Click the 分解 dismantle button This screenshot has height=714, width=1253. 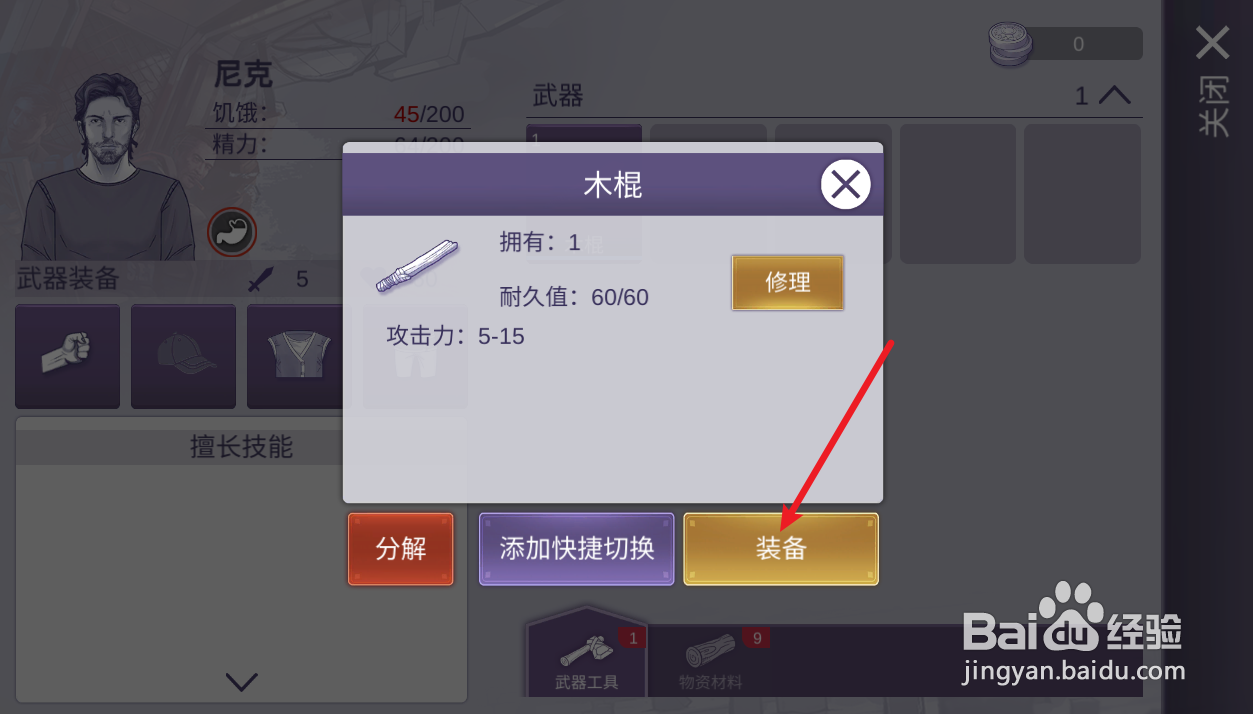click(401, 549)
